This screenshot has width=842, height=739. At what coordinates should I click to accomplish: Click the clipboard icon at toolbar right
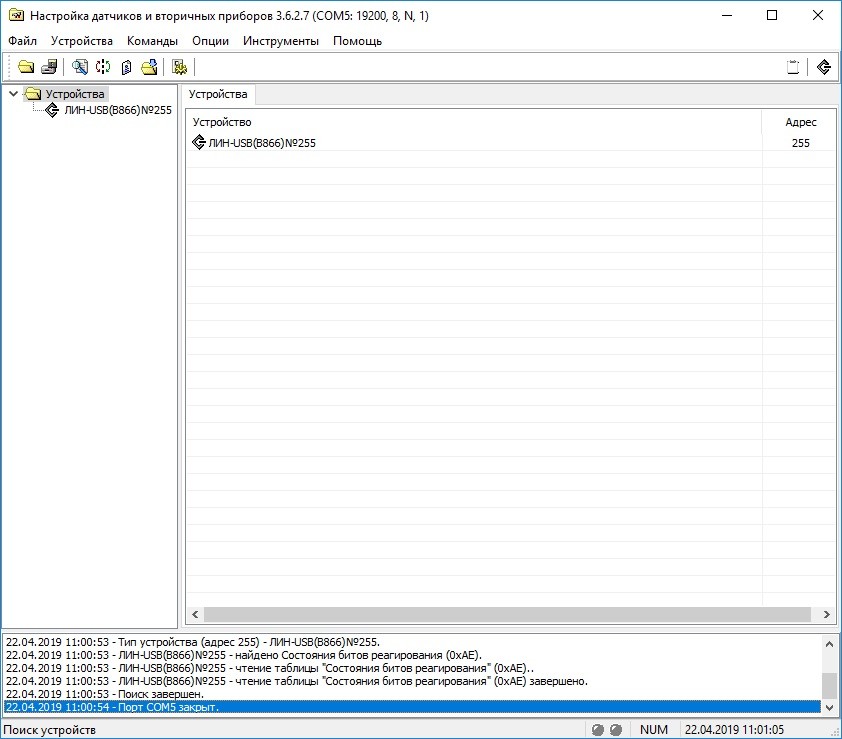click(x=793, y=67)
